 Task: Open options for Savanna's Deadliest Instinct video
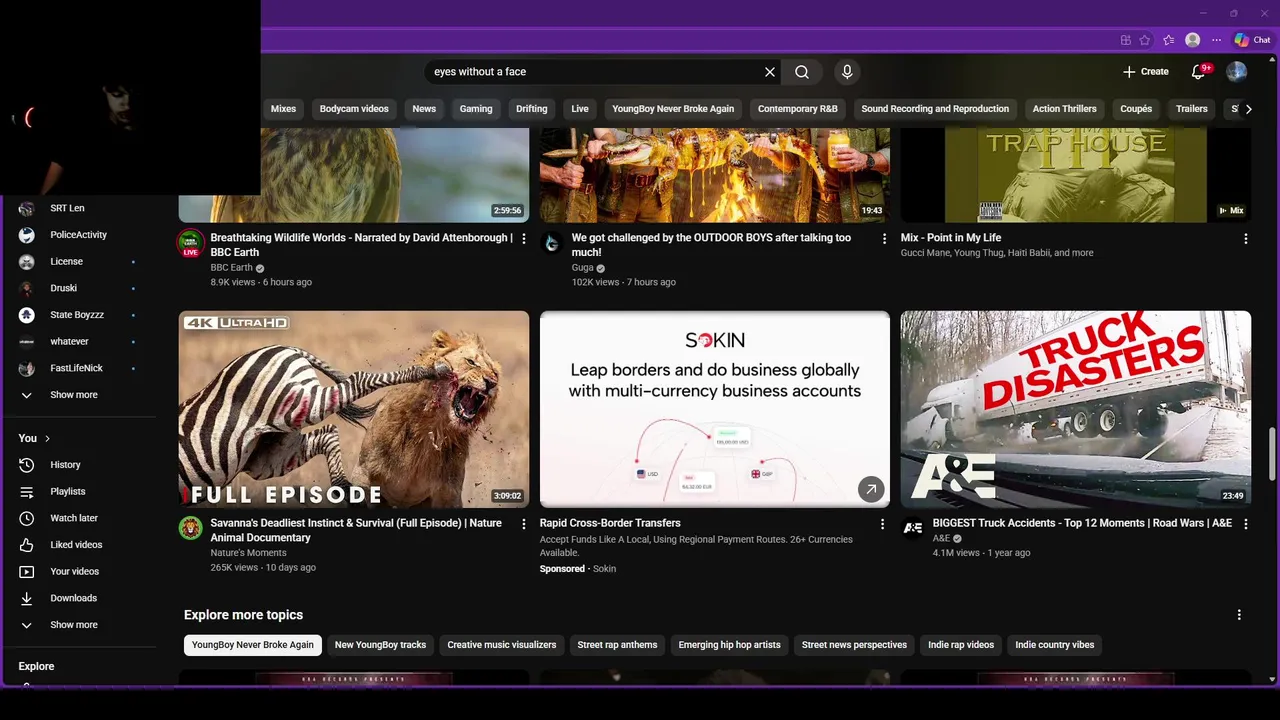tap(523, 524)
